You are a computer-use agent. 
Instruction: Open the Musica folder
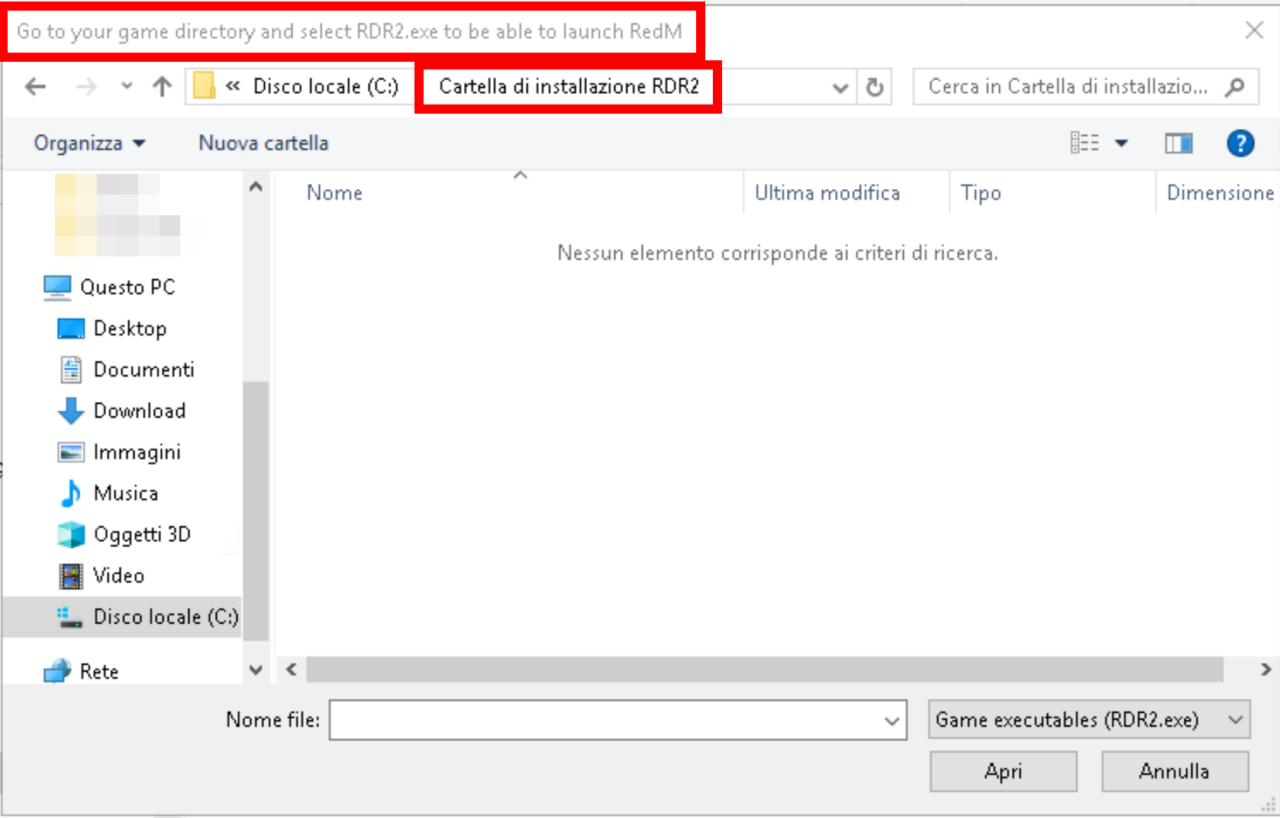[x=125, y=494]
